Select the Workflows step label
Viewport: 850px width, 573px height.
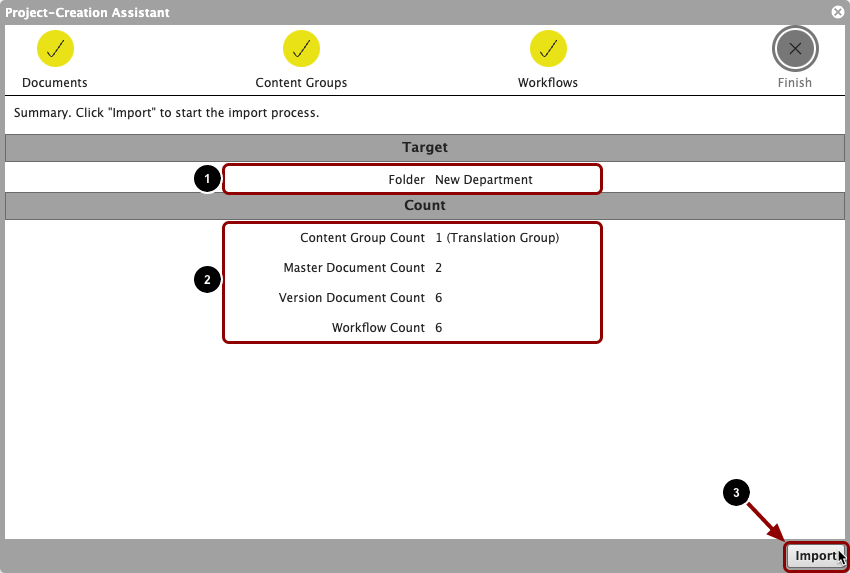548,82
